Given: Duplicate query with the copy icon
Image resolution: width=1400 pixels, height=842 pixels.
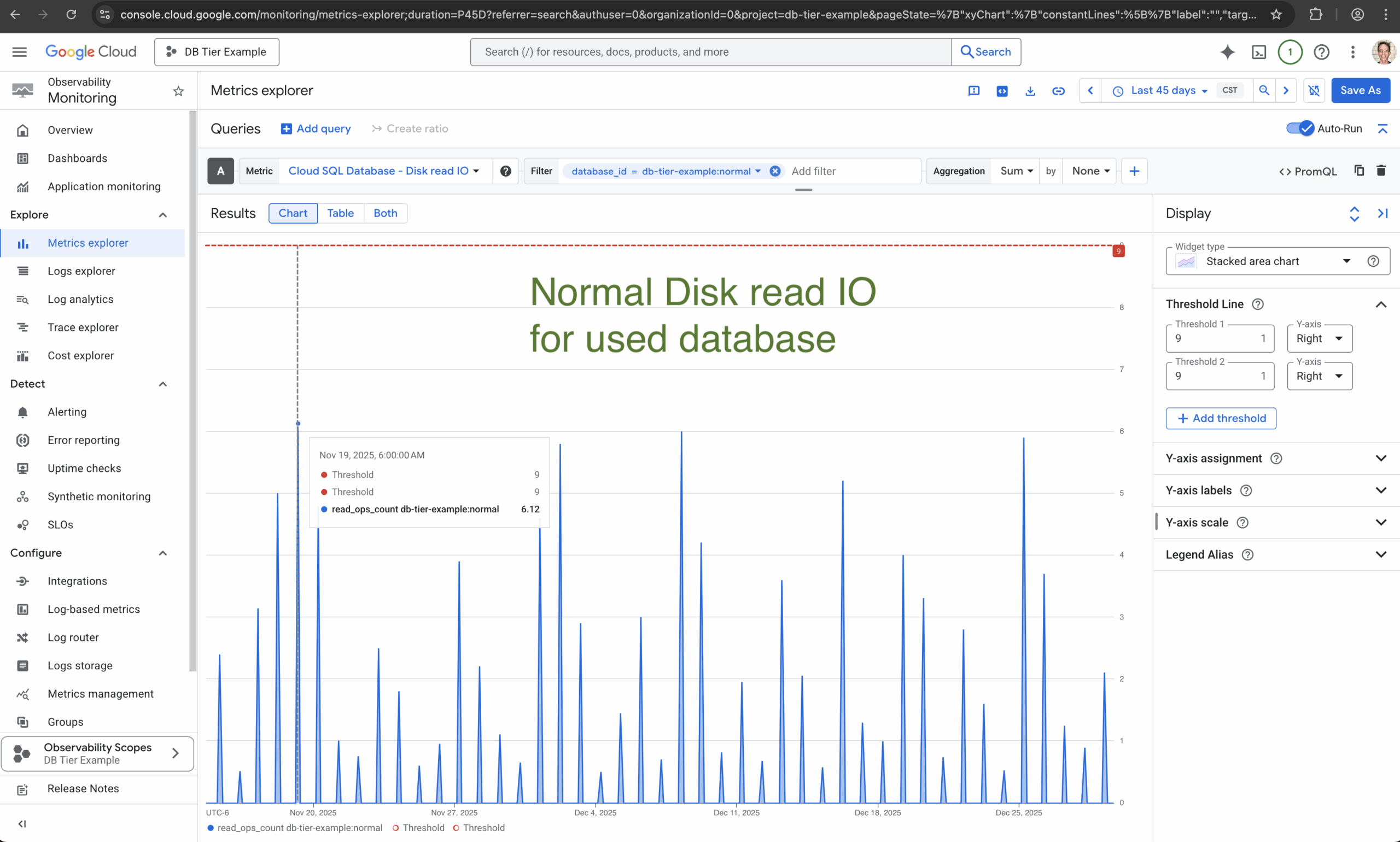Looking at the screenshot, I should tap(1358, 171).
